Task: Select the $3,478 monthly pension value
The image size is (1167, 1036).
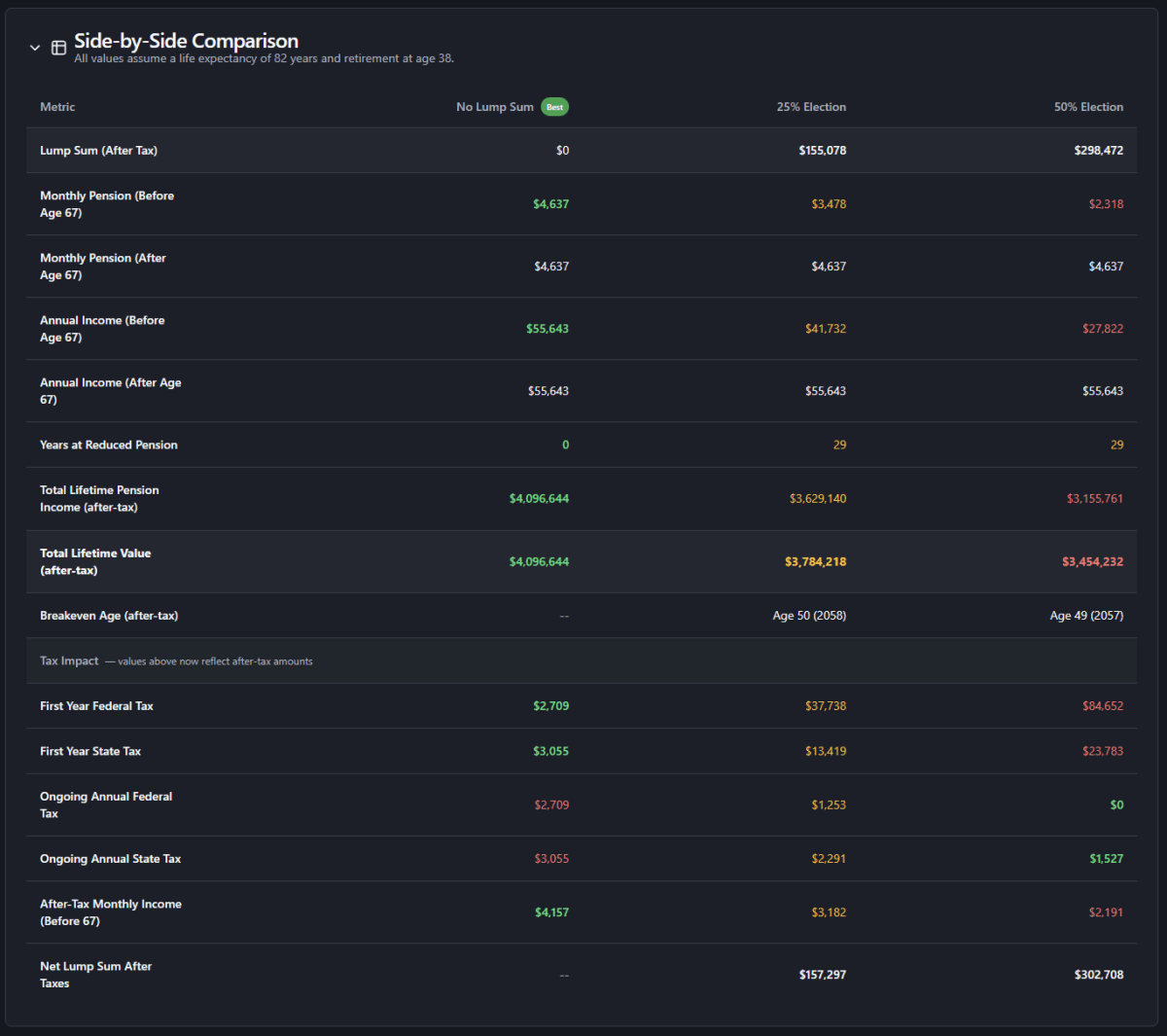Action: (x=829, y=204)
